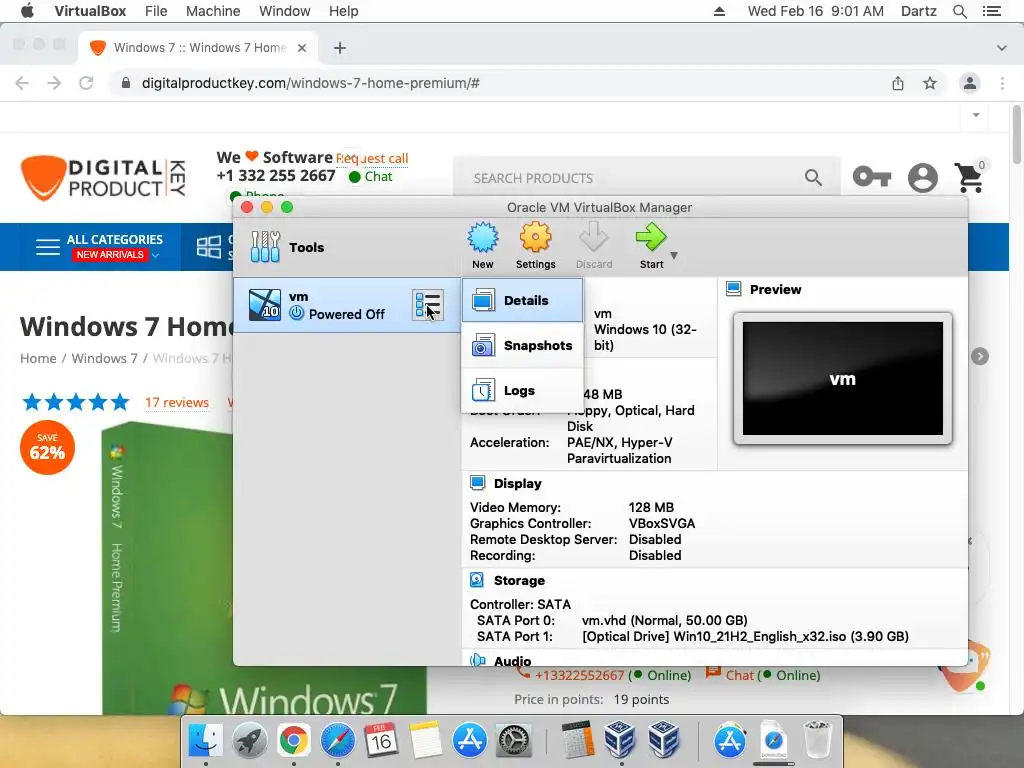Click the Windows 7 breadcrumb link
The width and height of the screenshot is (1024, 768).
pyautogui.click(x=104, y=359)
